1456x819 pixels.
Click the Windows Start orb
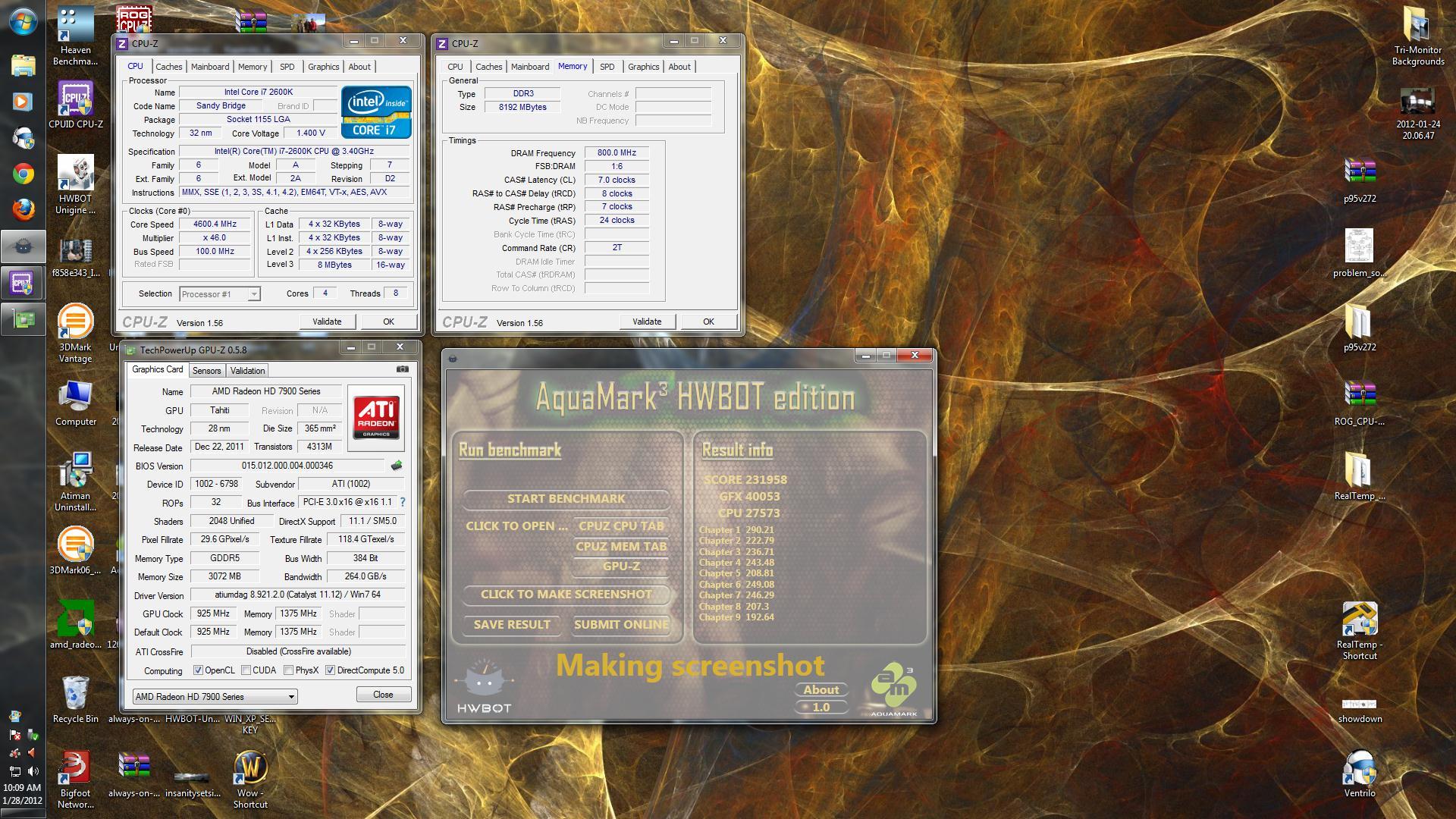(x=23, y=20)
